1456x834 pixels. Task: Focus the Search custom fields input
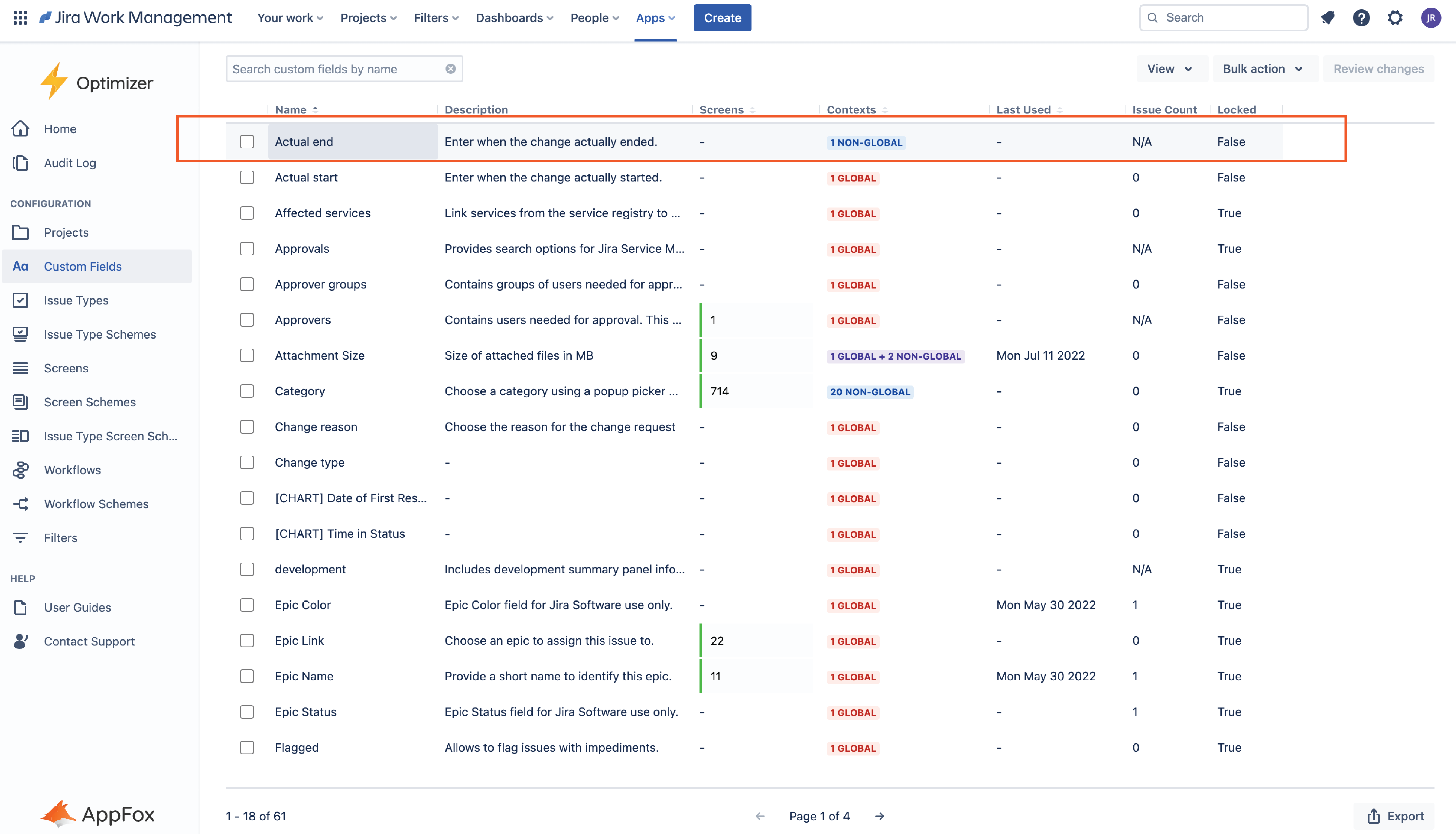point(335,69)
